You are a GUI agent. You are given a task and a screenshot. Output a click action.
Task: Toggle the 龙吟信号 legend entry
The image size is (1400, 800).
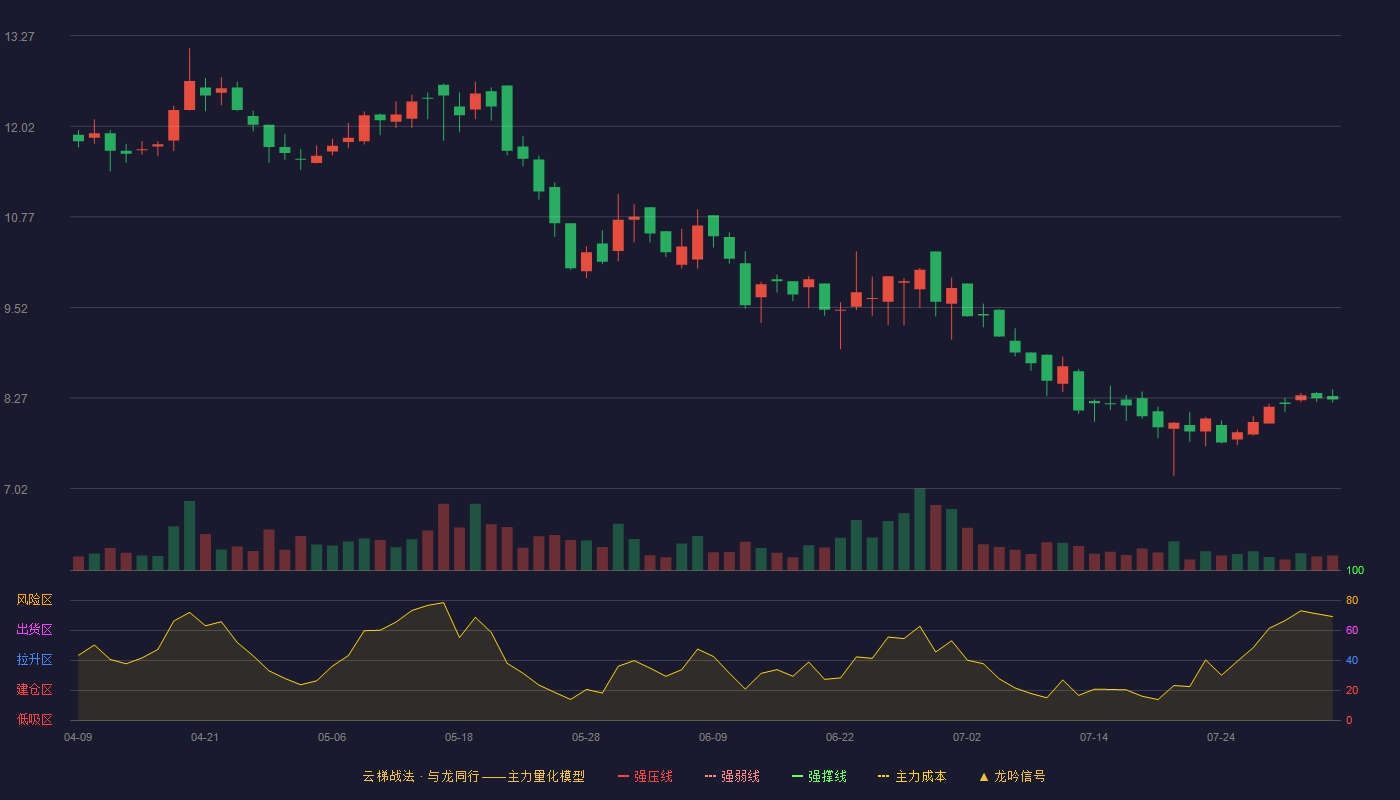(1012, 776)
